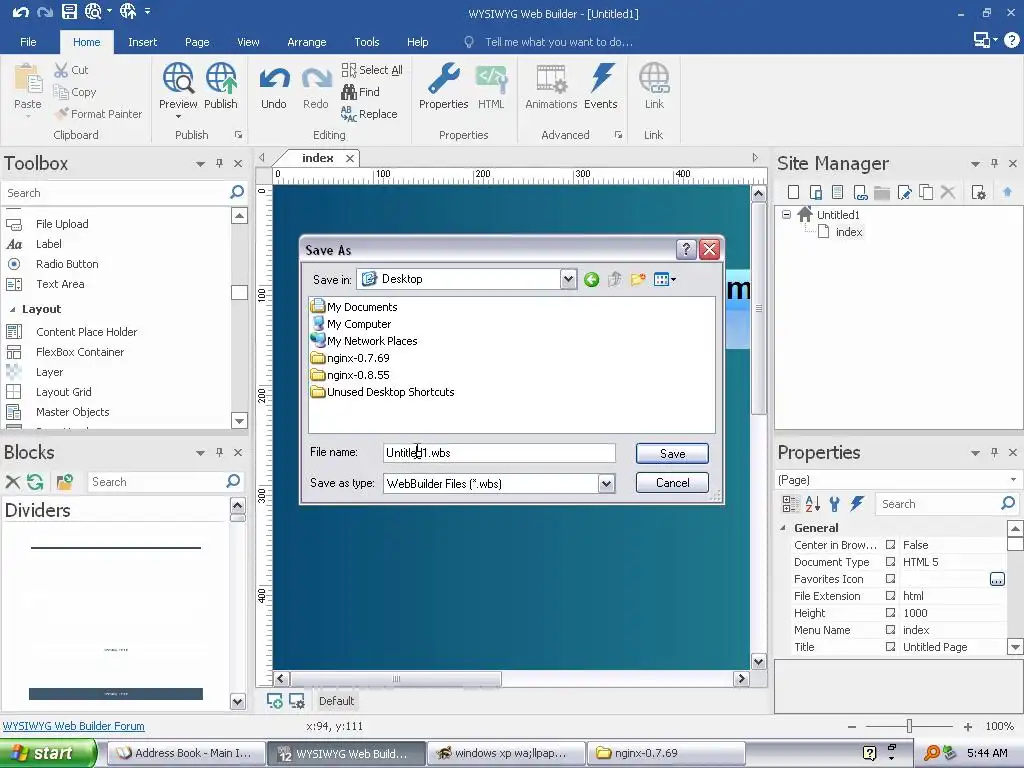The height and width of the screenshot is (768, 1024).
Task: Click the Publish globe icon
Action: 221,78
